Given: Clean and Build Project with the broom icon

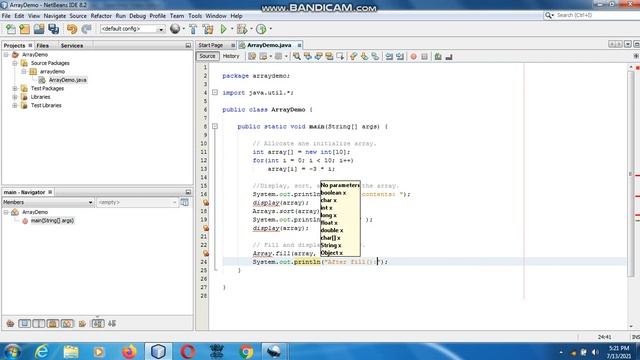Looking at the screenshot, I should pos(208,29).
